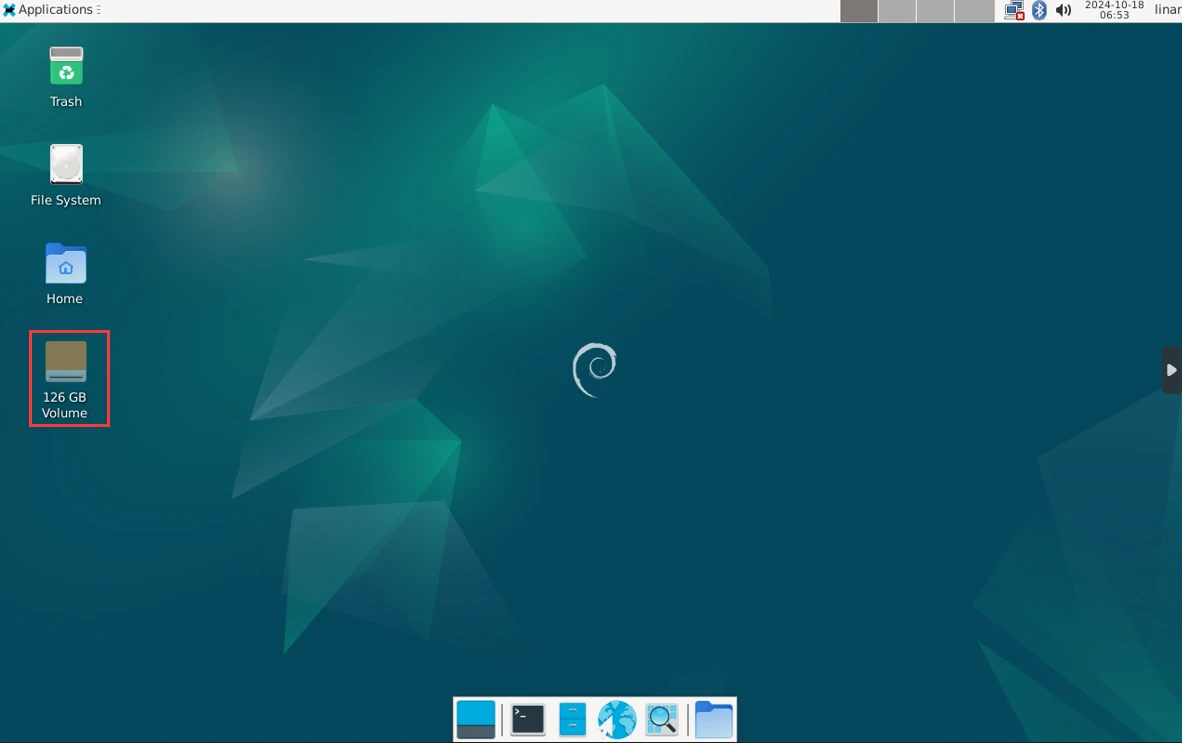Open the user menu in top panel
This screenshot has width=1182, height=743.
[x=1168, y=10]
